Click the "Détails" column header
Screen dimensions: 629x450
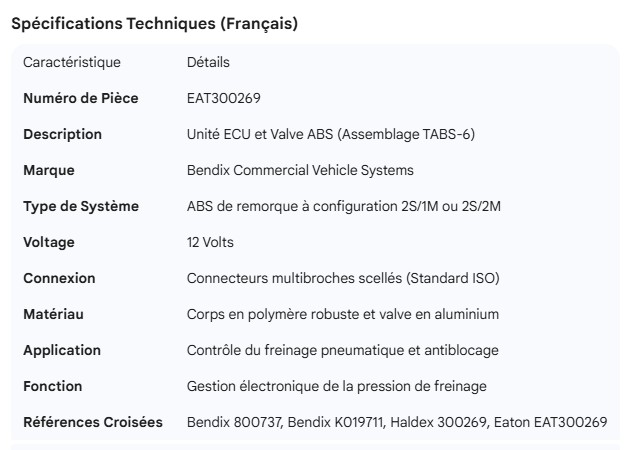[208, 62]
